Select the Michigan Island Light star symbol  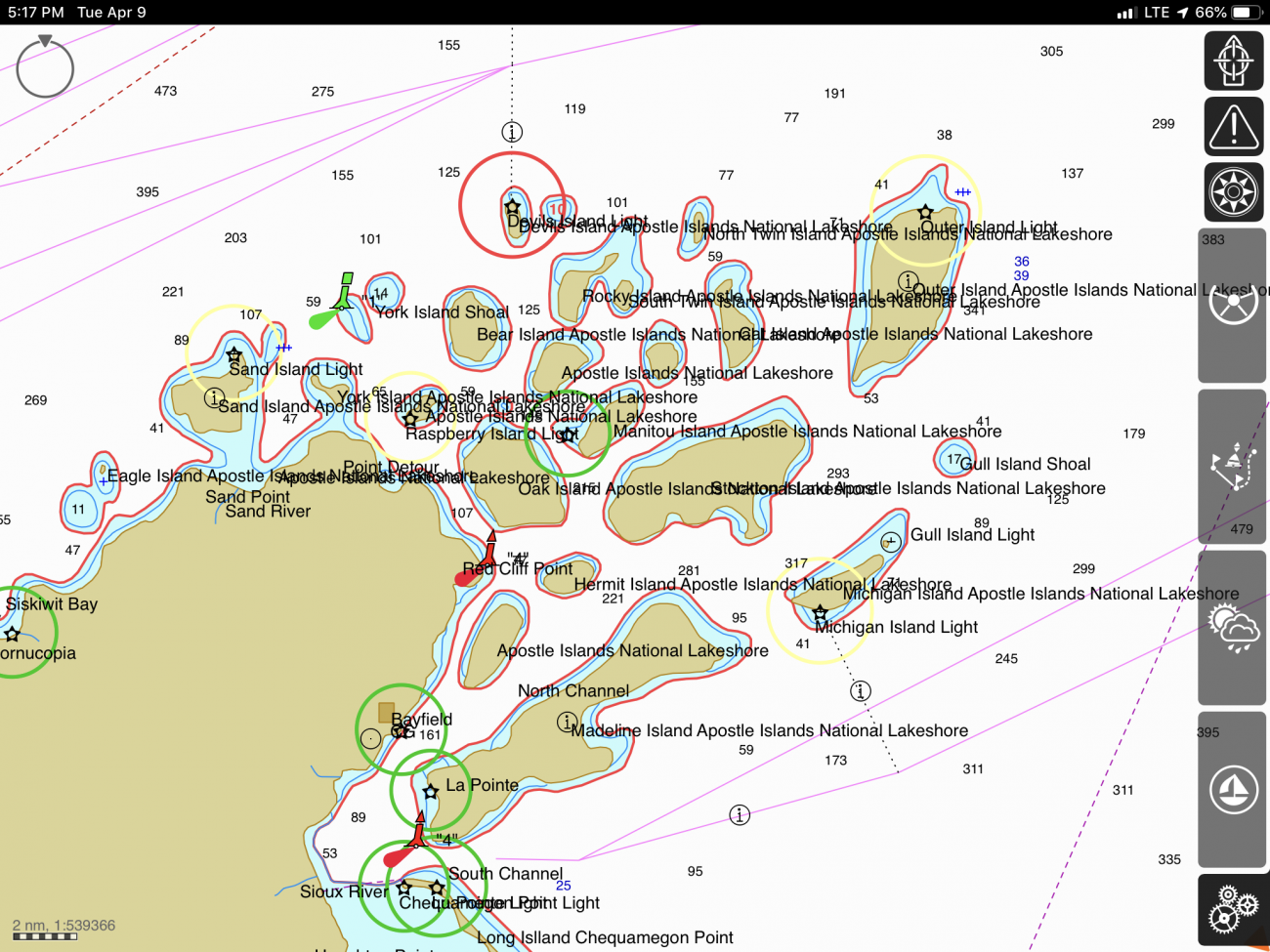tap(820, 613)
